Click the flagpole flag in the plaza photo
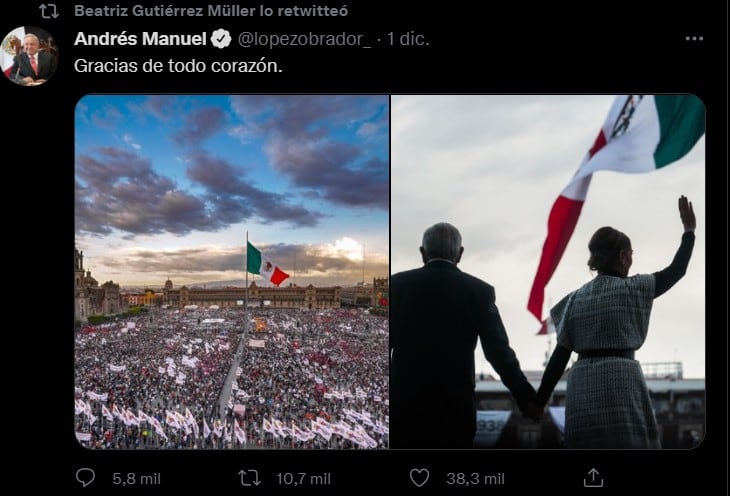Viewport: 730px width, 496px height. [267, 264]
